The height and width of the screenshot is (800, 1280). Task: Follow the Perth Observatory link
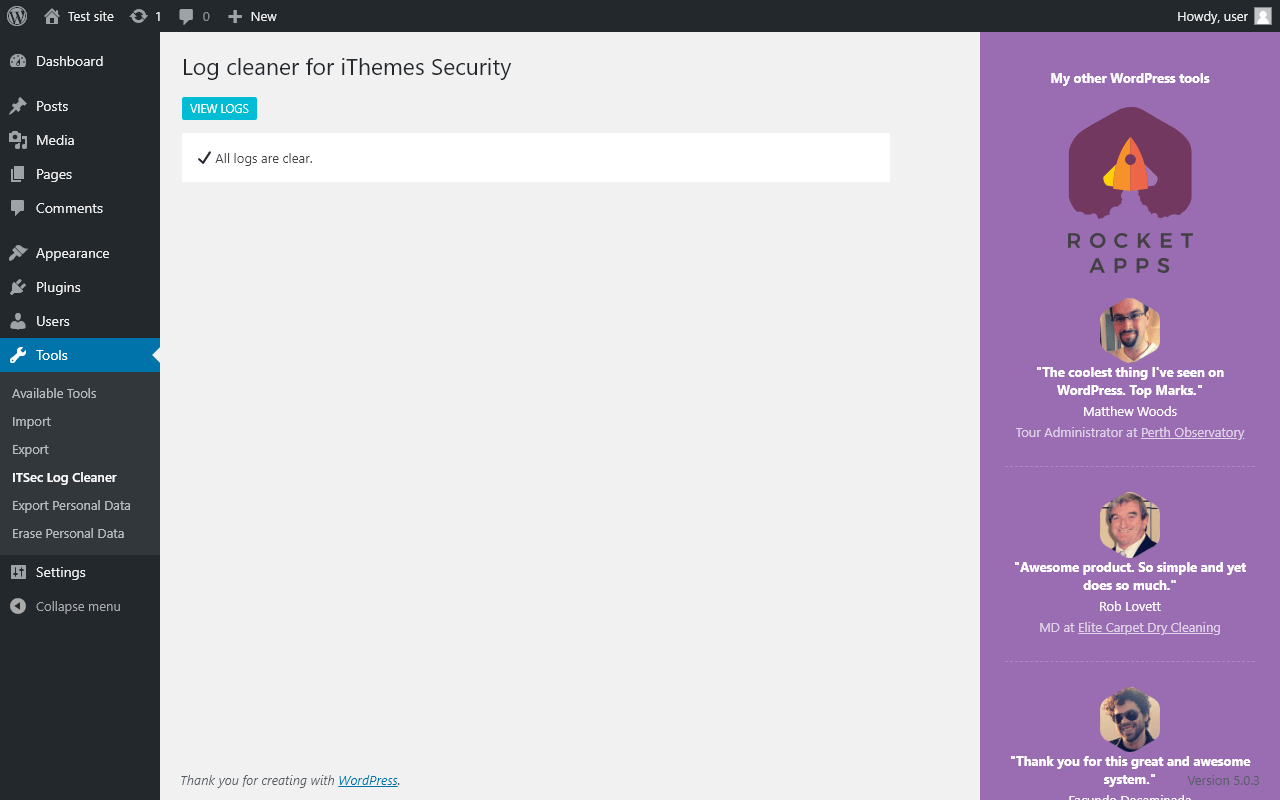[x=1192, y=432]
